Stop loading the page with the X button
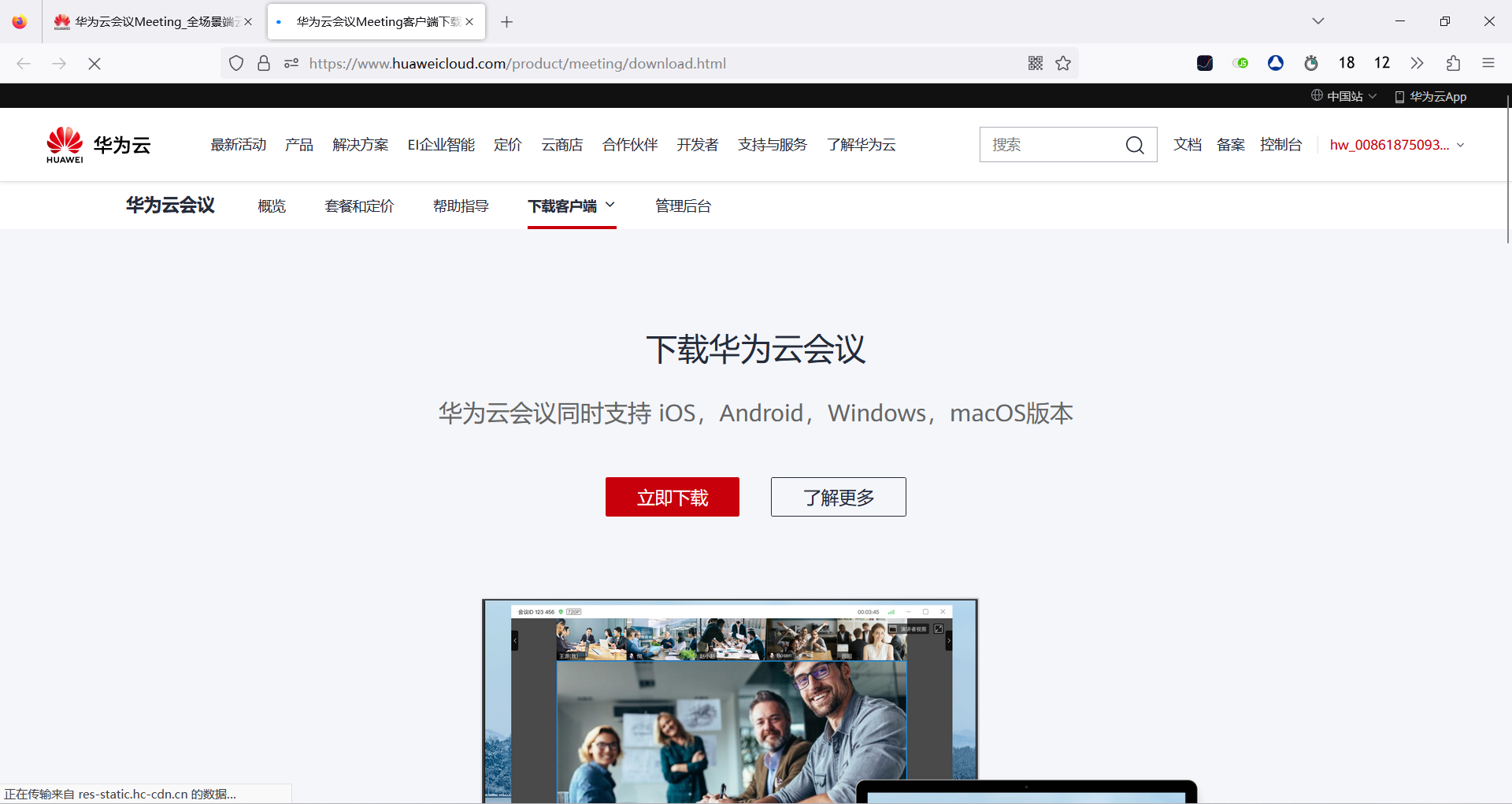The width and height of the screenshot is (1512, 804). (94, 64)
